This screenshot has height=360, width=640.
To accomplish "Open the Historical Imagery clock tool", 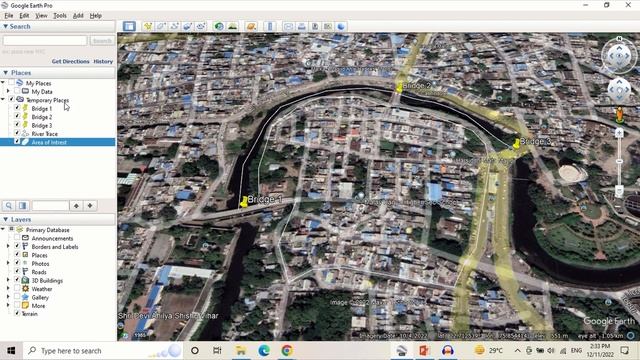I will pyautogui.click(x=219, y=27).
